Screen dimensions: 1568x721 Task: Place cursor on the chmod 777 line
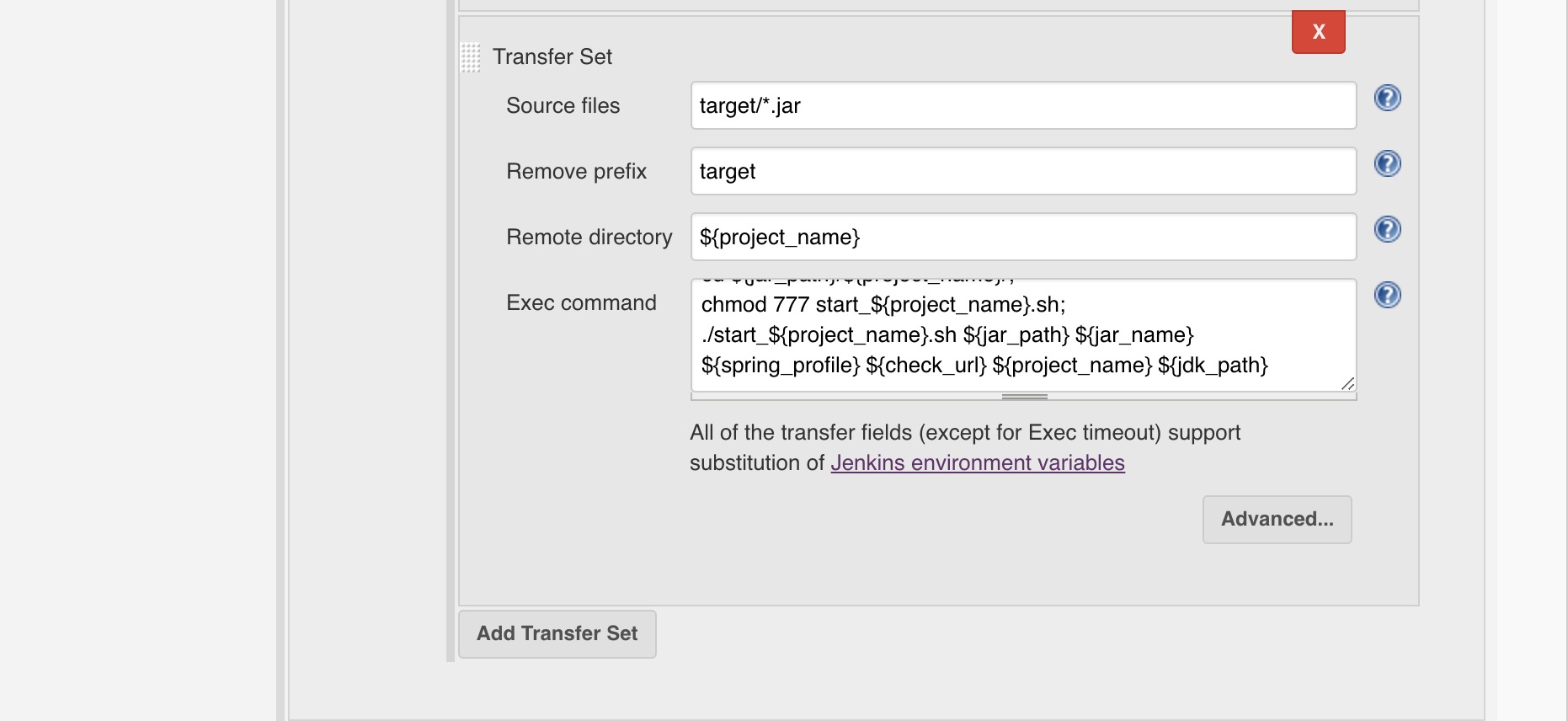pyautogui.click(x=883, y=304)
